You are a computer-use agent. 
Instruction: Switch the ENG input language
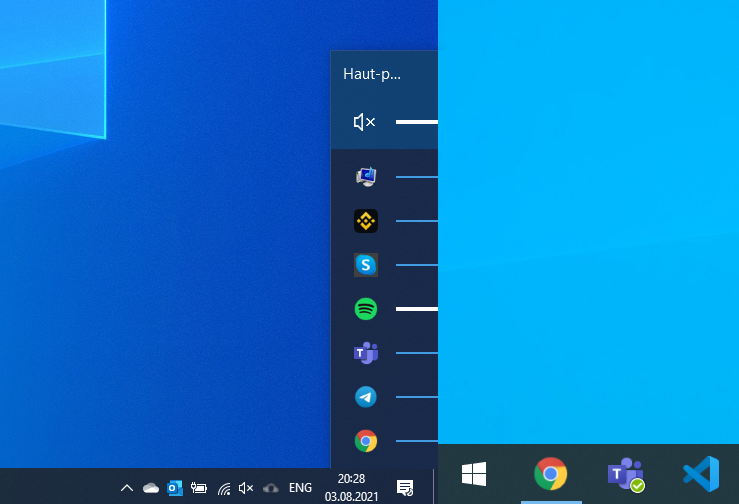point(300,487)
